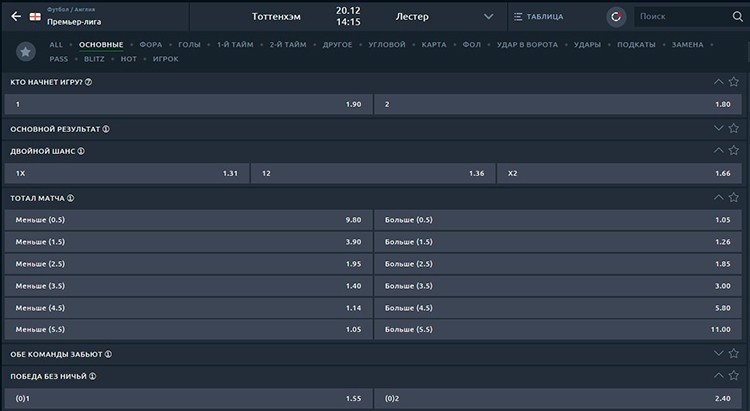
Task: Select Больше (1.5) at 1.26
Action: click(558, 242)
